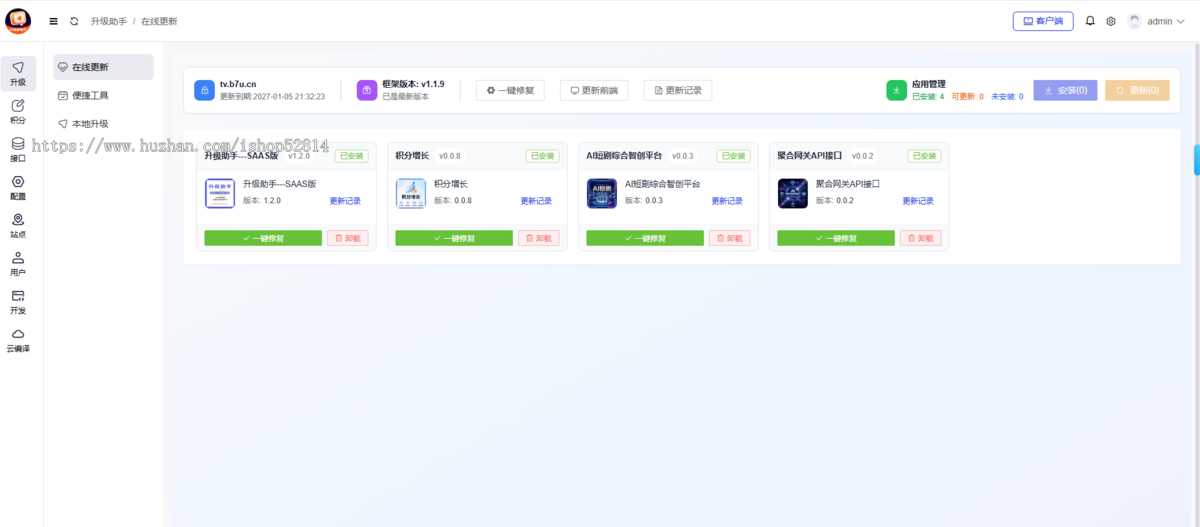
Task: Collapse the sidebar with hamburger icon
Action: [x=54, y=21]
